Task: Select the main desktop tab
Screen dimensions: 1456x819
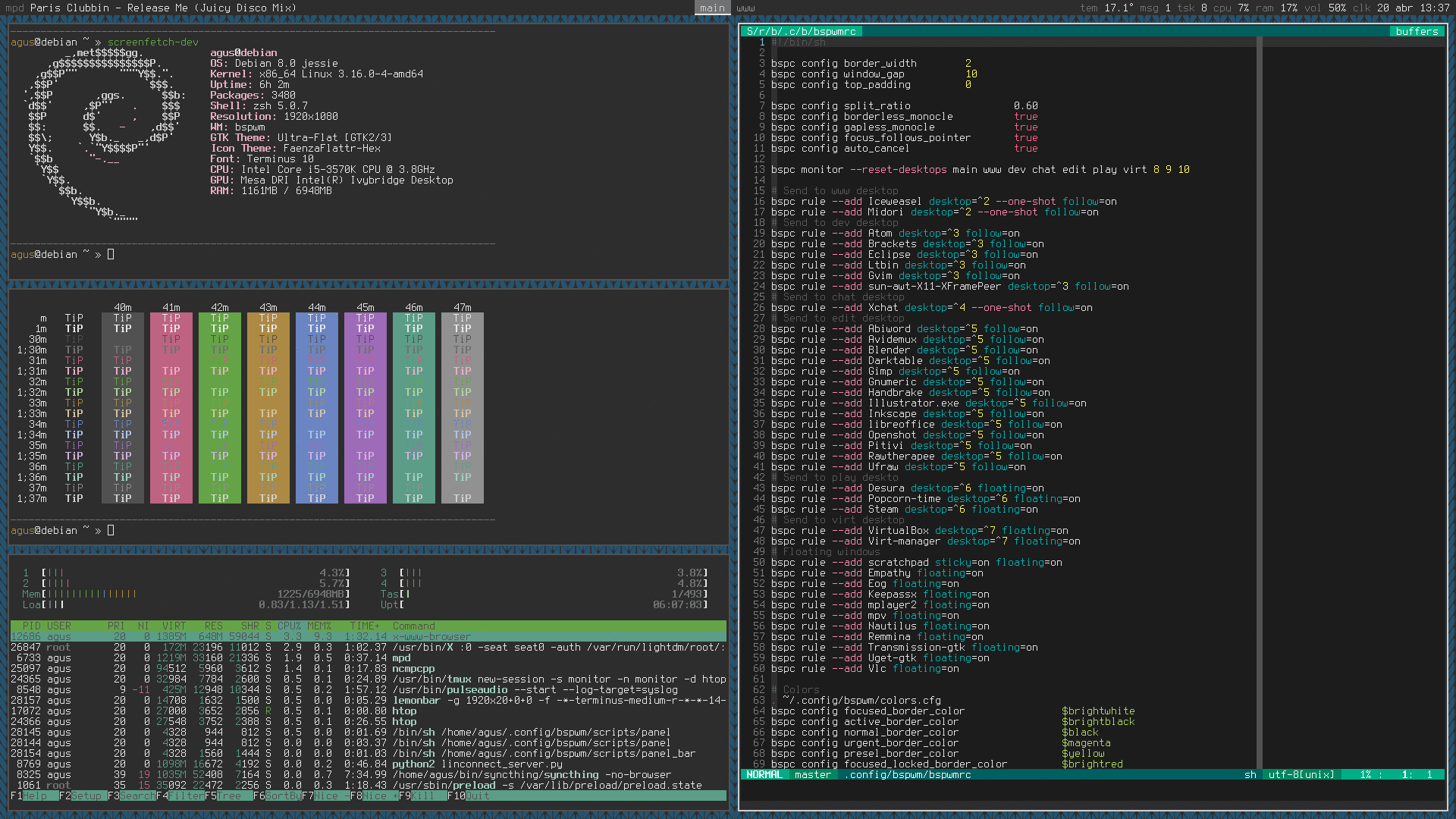Action: point(712,8)
